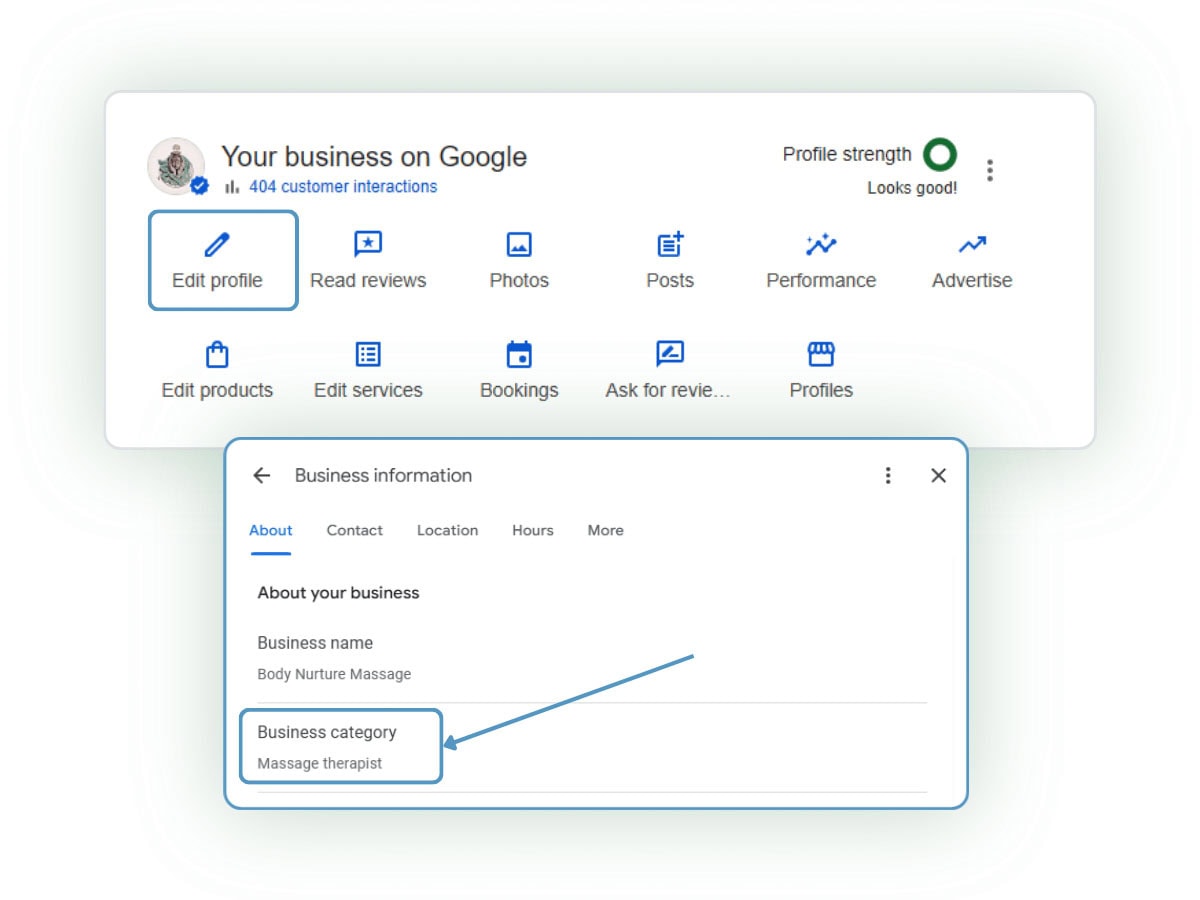Click the Profile strength green ring
This screenshot has height=900, width=1200.
click(x=940, y=154)
